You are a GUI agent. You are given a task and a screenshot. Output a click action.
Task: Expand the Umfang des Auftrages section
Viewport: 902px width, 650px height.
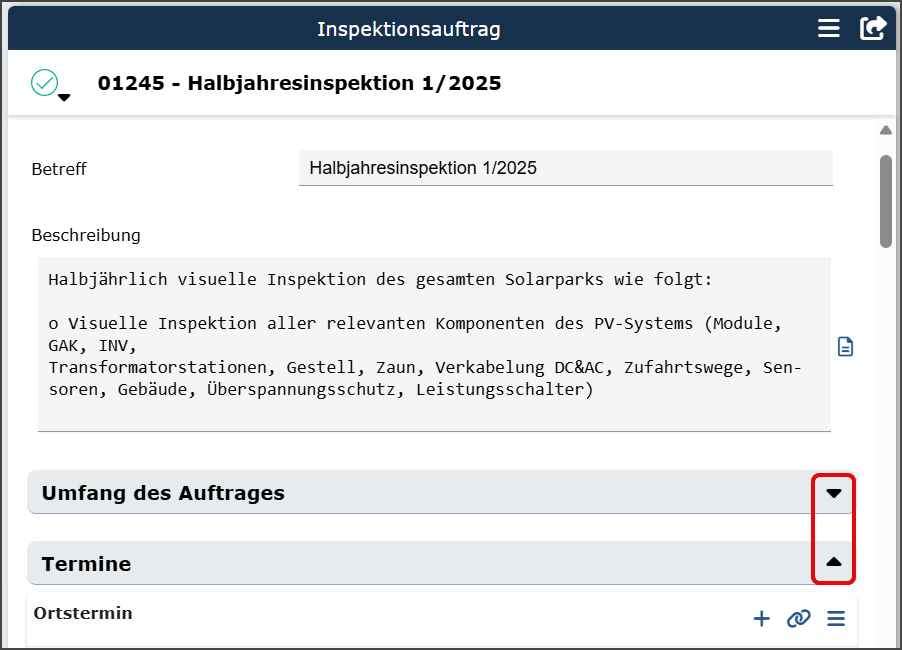[x=834, y=493]
